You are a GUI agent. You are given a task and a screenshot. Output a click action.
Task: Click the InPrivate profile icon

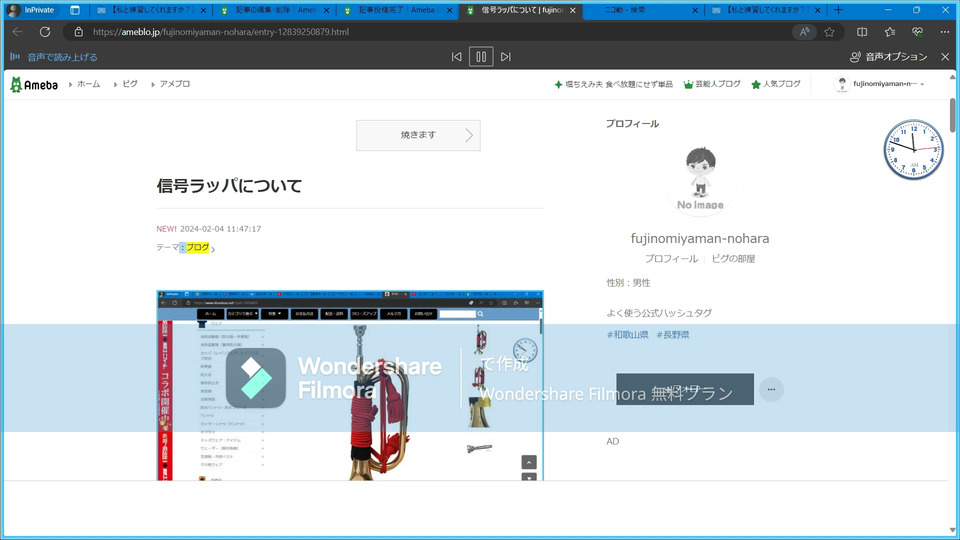coord(13,10)
